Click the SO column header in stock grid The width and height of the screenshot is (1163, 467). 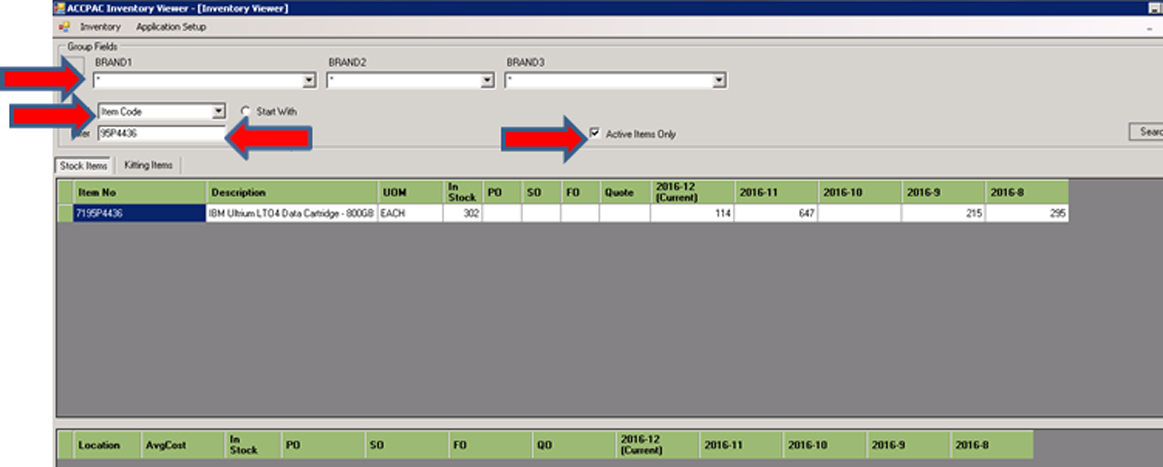(x=541, y=192)
